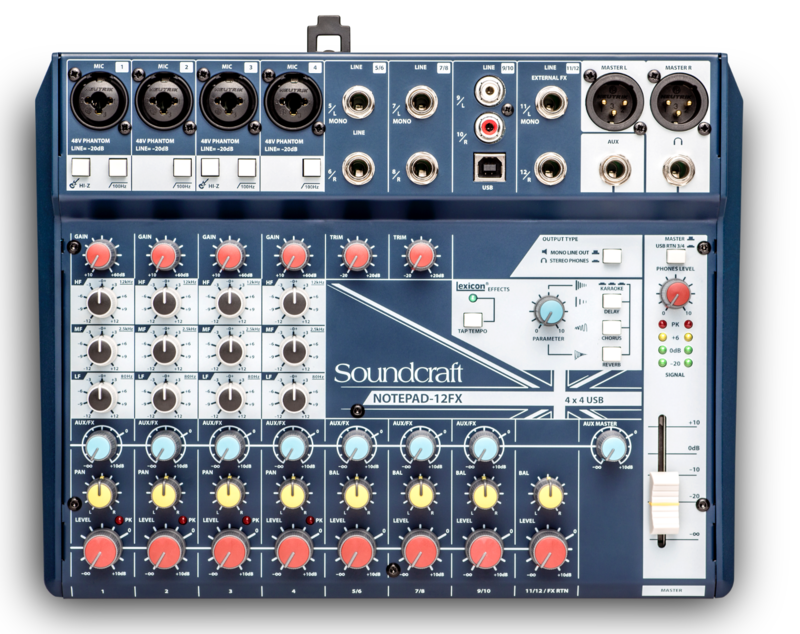Click the Master fader handle
The height and width of the screenshot is (634, 800).
(x=663, y=499)
